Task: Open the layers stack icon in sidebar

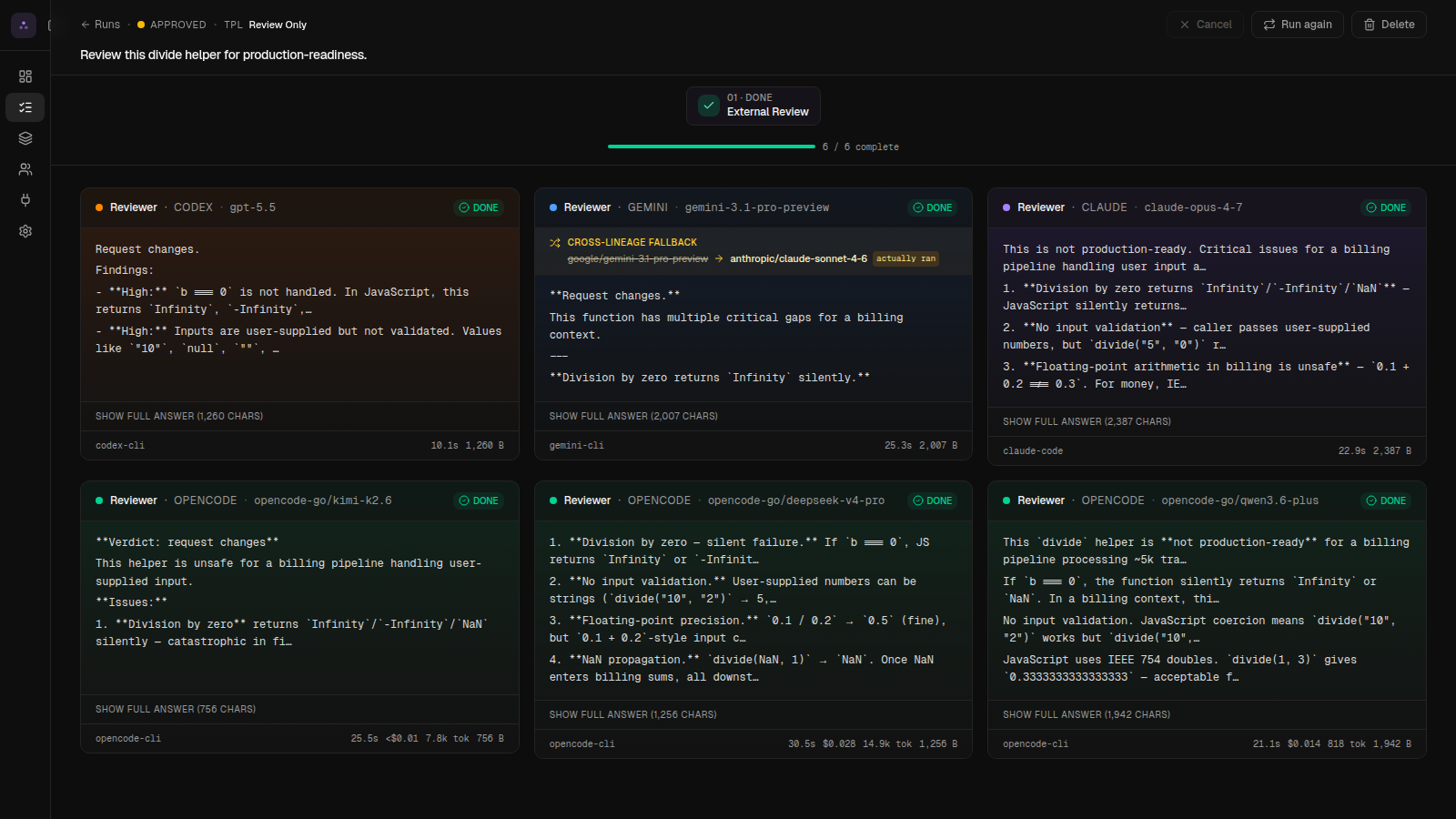Action: 25,138
